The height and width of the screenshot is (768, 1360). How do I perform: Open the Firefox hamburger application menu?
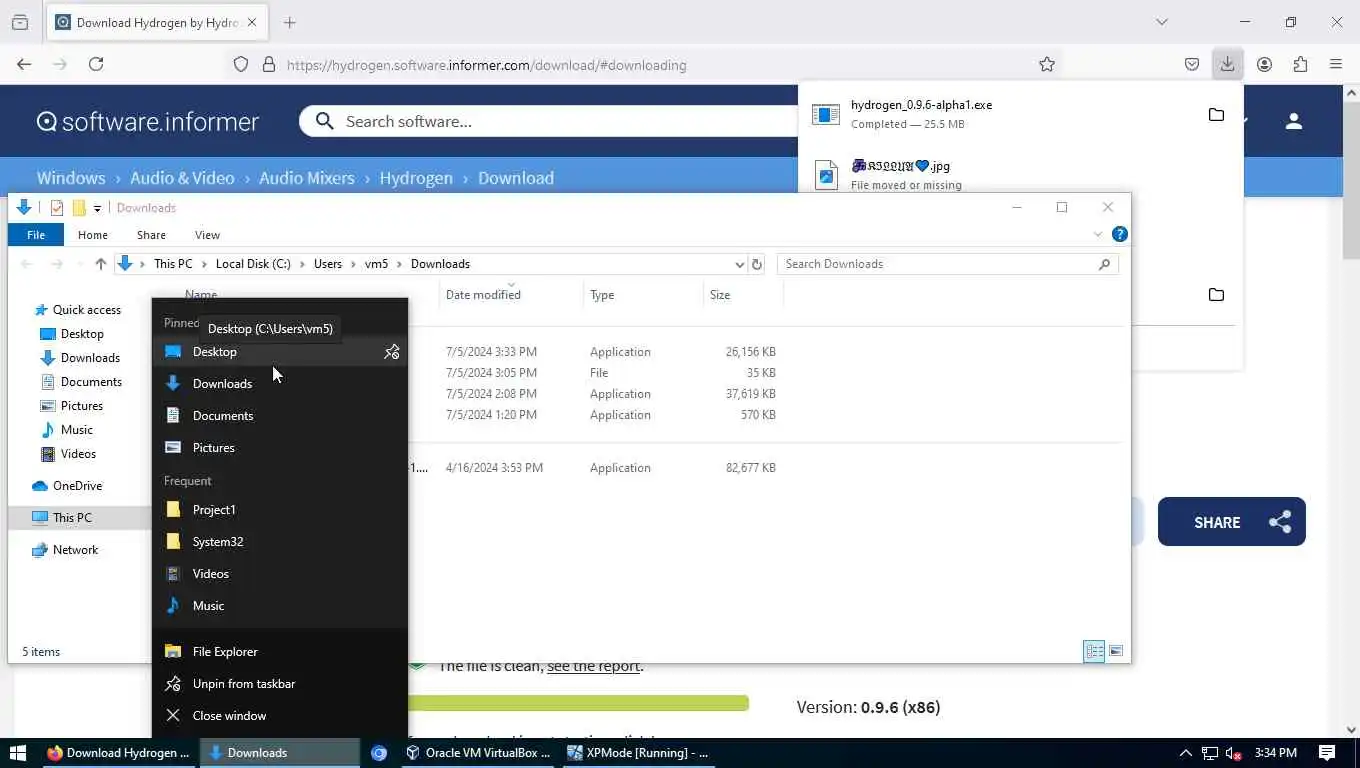[x=1336, y=64]
